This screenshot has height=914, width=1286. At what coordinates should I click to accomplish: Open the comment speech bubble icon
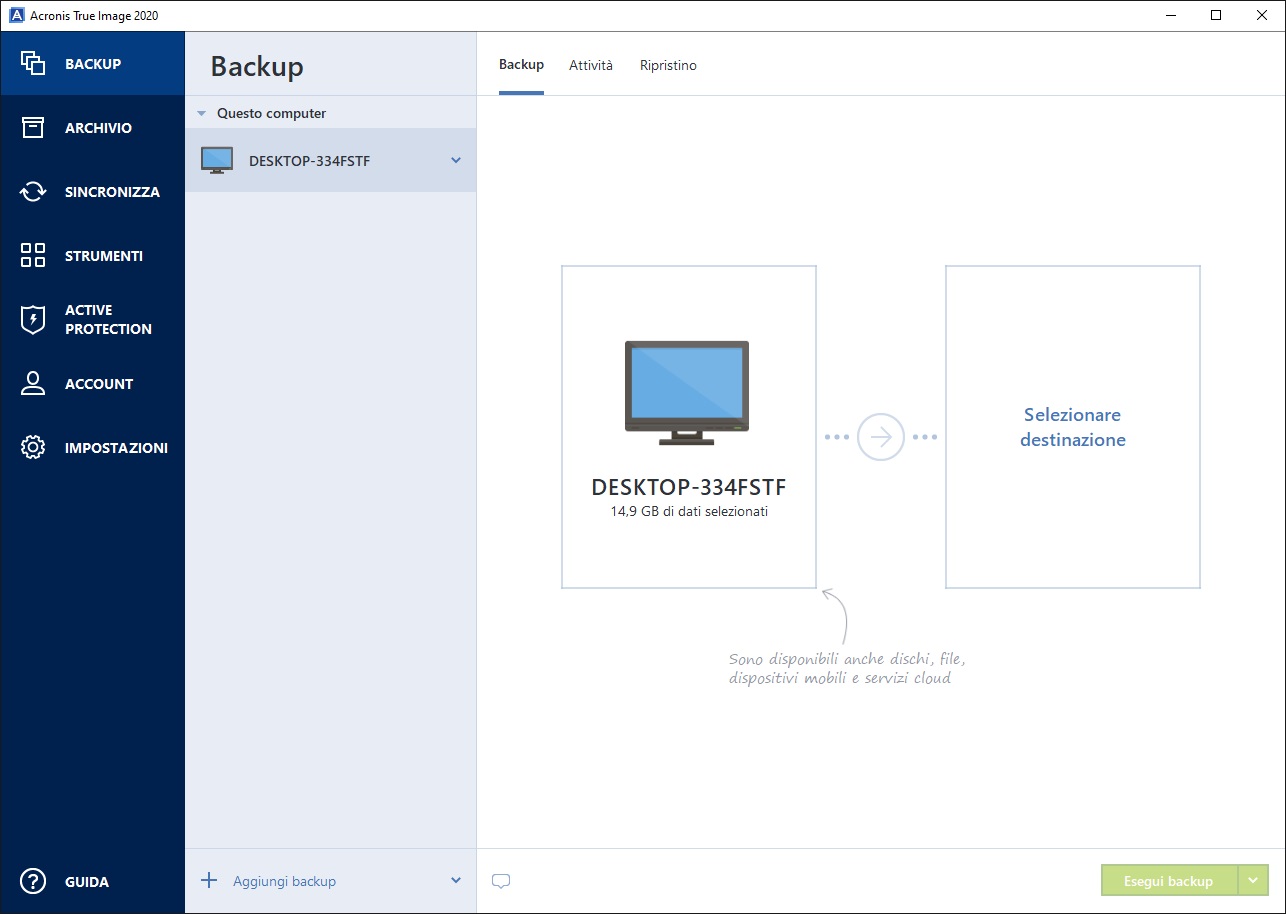[x=501, y=881]
